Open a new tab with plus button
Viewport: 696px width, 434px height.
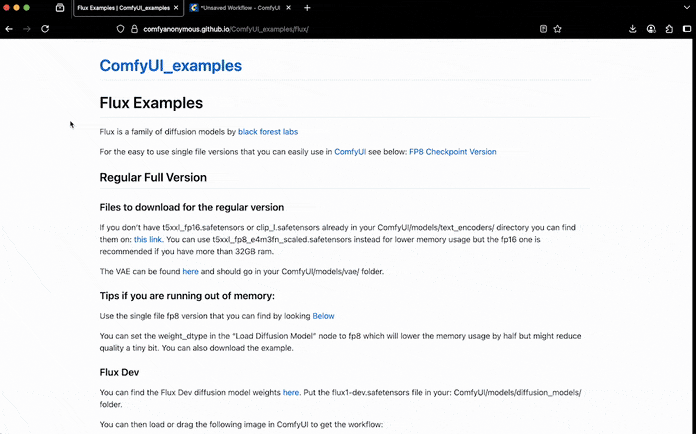pos(307,8)
